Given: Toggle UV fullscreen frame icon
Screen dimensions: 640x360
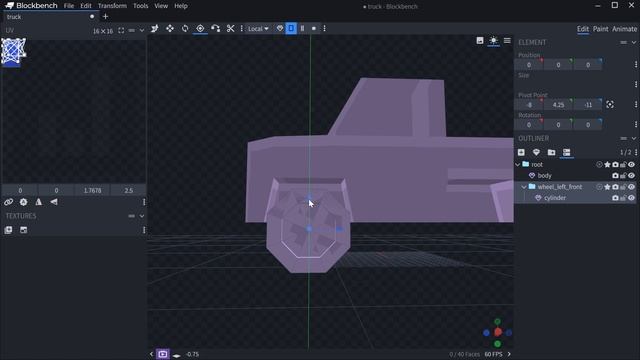Looking at the screenshot, I should [121, 31].
